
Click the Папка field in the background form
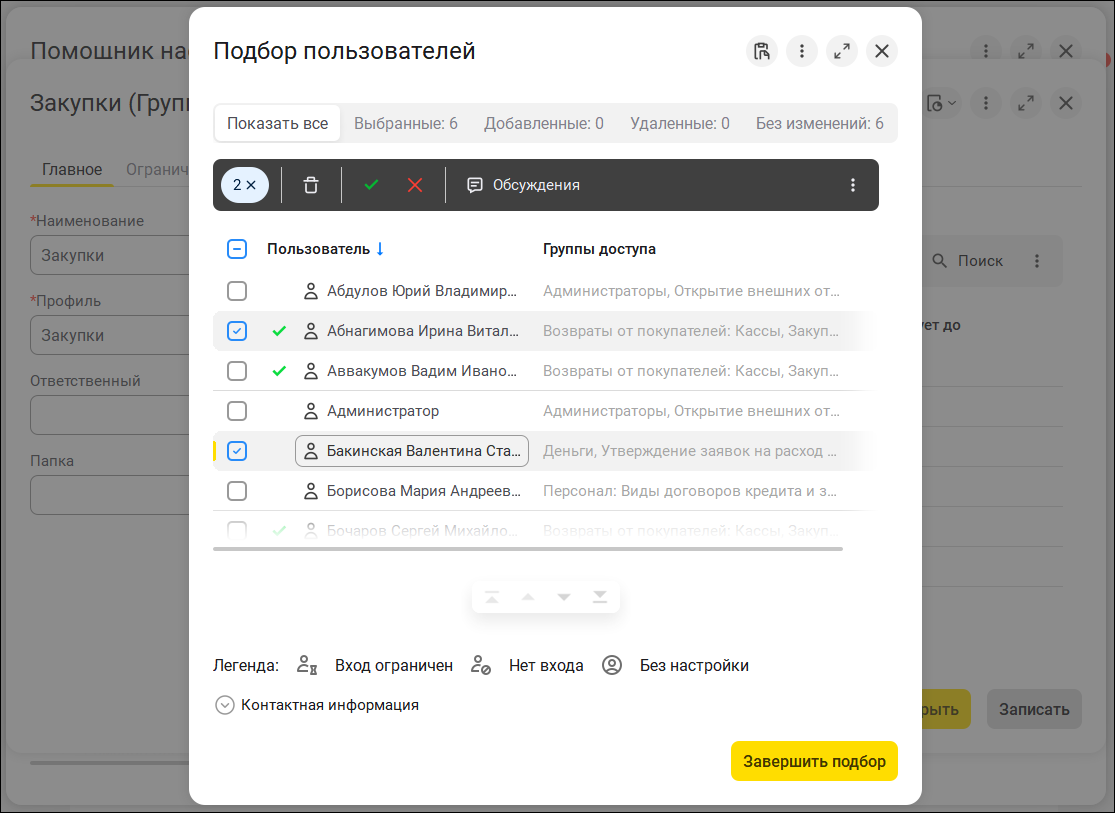[x=110, y=494]
